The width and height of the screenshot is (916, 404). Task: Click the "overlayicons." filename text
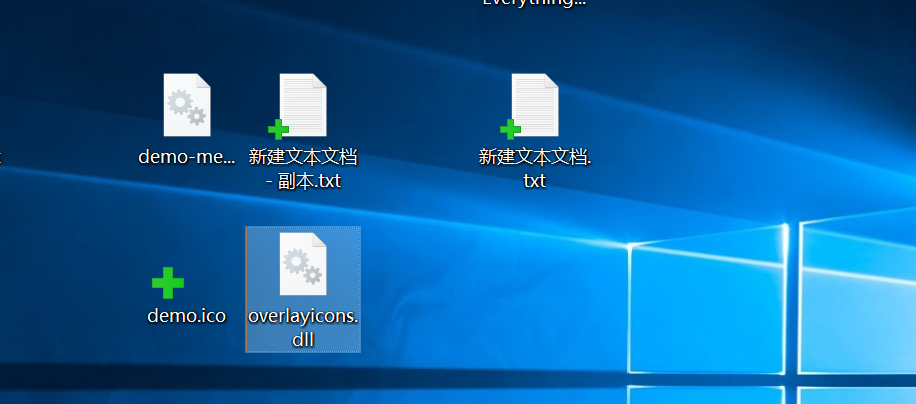coord(303,316)
